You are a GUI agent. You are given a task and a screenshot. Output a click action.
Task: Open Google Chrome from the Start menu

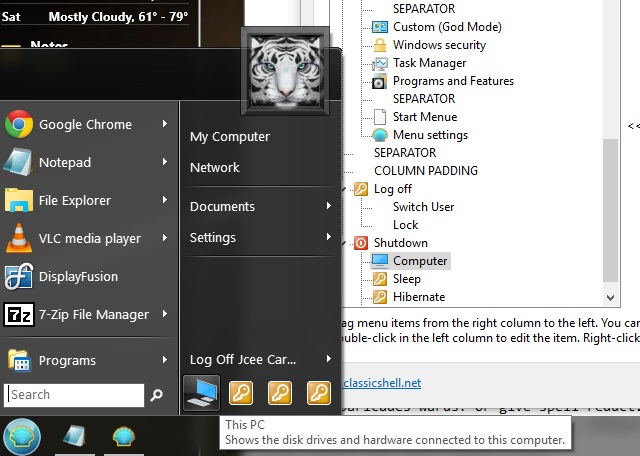(85, 125)
